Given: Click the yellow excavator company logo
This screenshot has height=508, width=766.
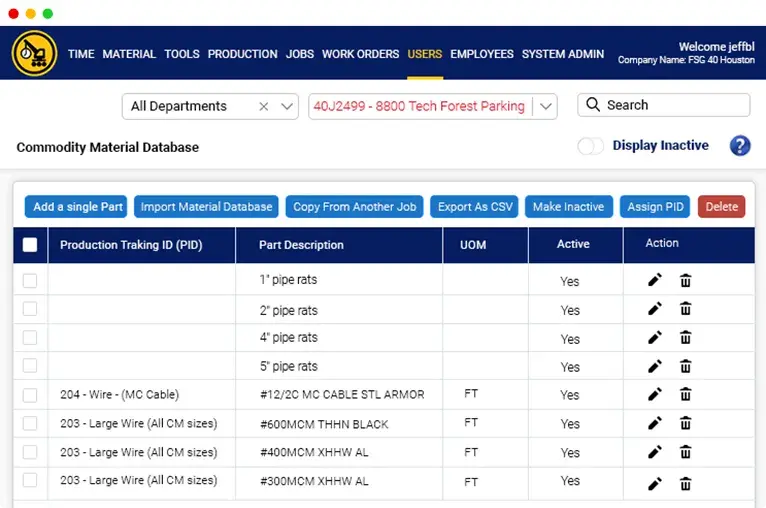Looking at the screenshot, I should tap(34, 53).
